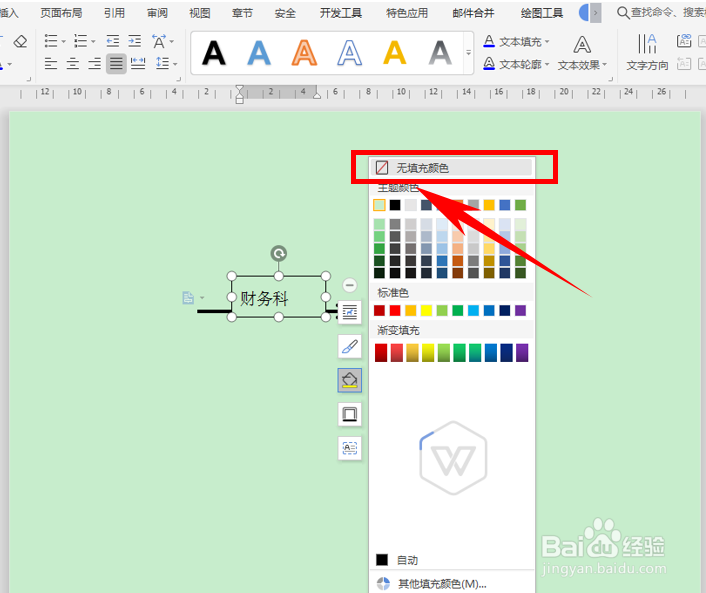
Task: Open the 特色应用 tab
Action: [407, 13]
